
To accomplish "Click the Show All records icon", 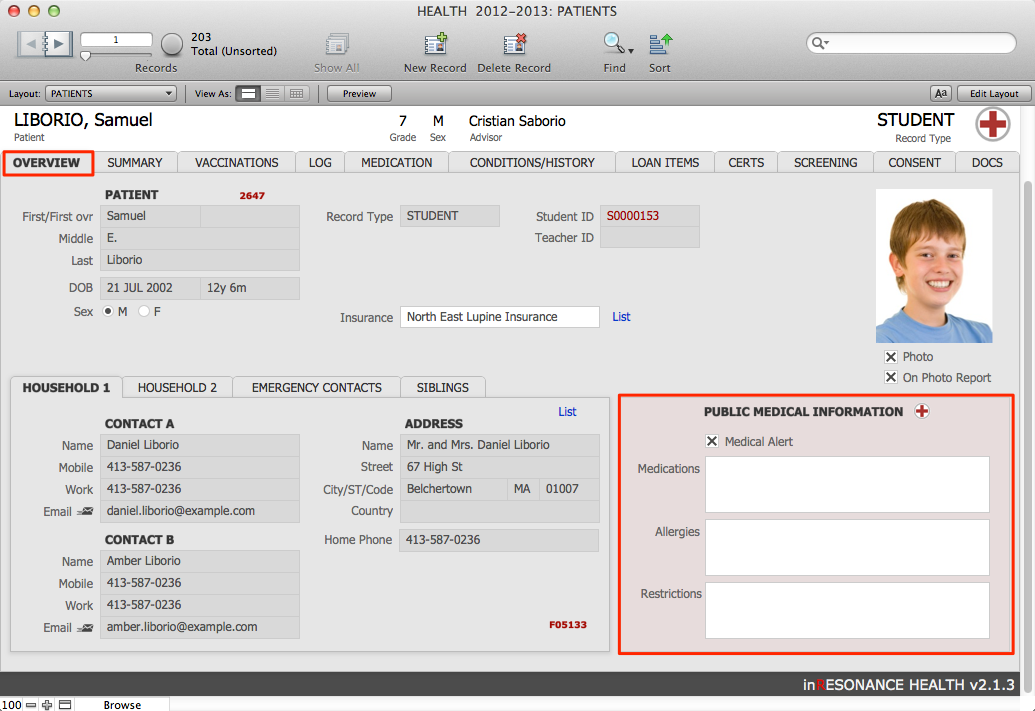I will coord(336,44).
